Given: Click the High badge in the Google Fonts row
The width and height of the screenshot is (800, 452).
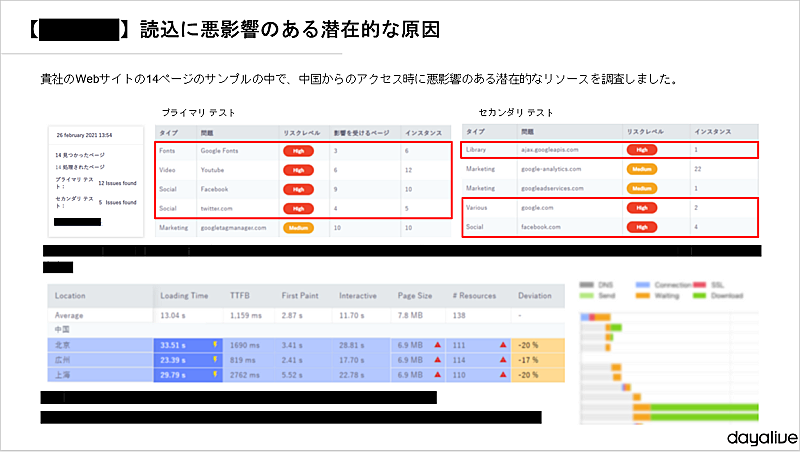Looking at the screenshot, I should coord(298,151).
